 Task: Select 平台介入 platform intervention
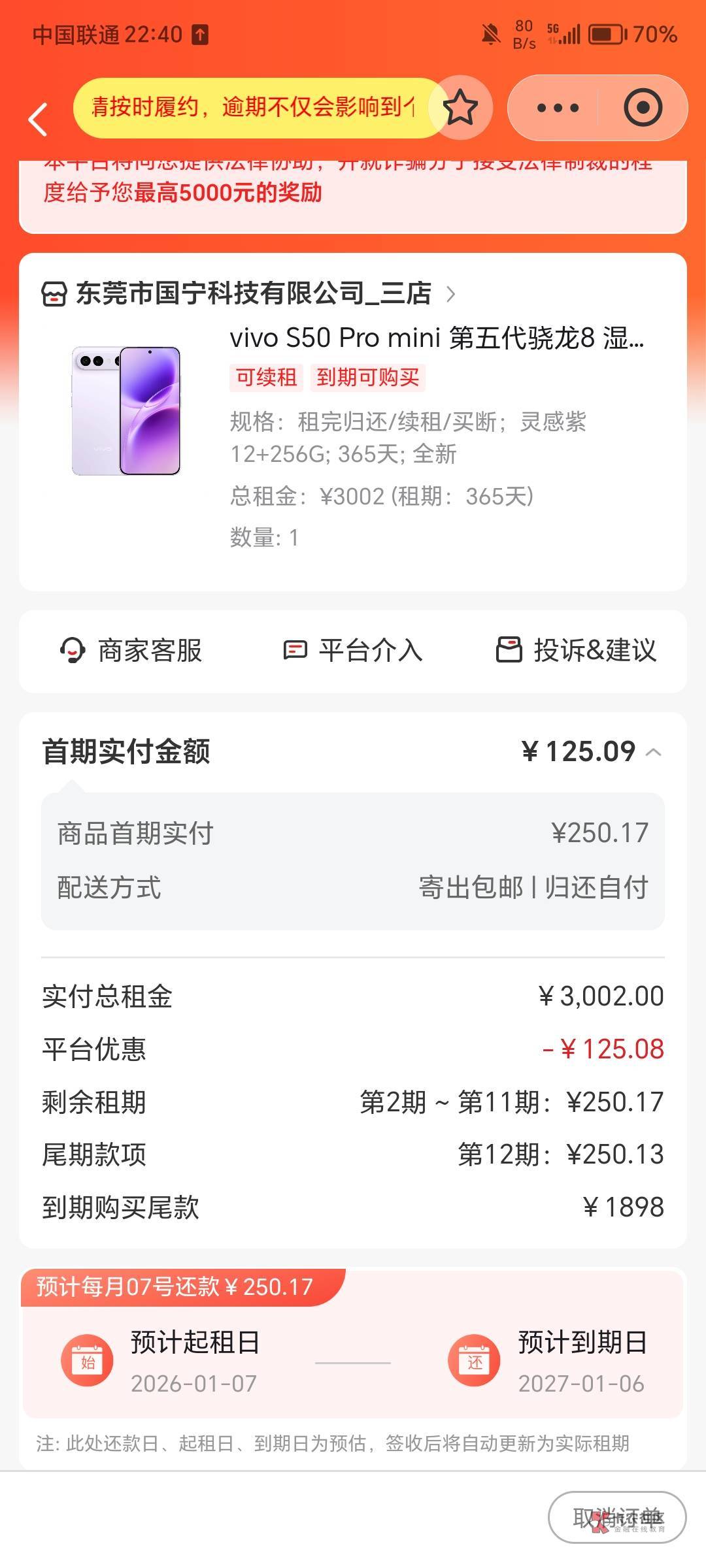click(x=370, y=651)
